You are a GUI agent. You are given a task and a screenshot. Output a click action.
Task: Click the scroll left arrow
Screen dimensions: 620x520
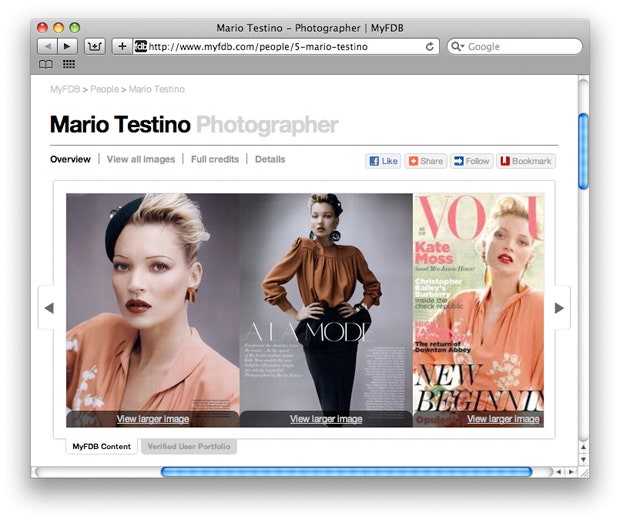click(559, 472)
